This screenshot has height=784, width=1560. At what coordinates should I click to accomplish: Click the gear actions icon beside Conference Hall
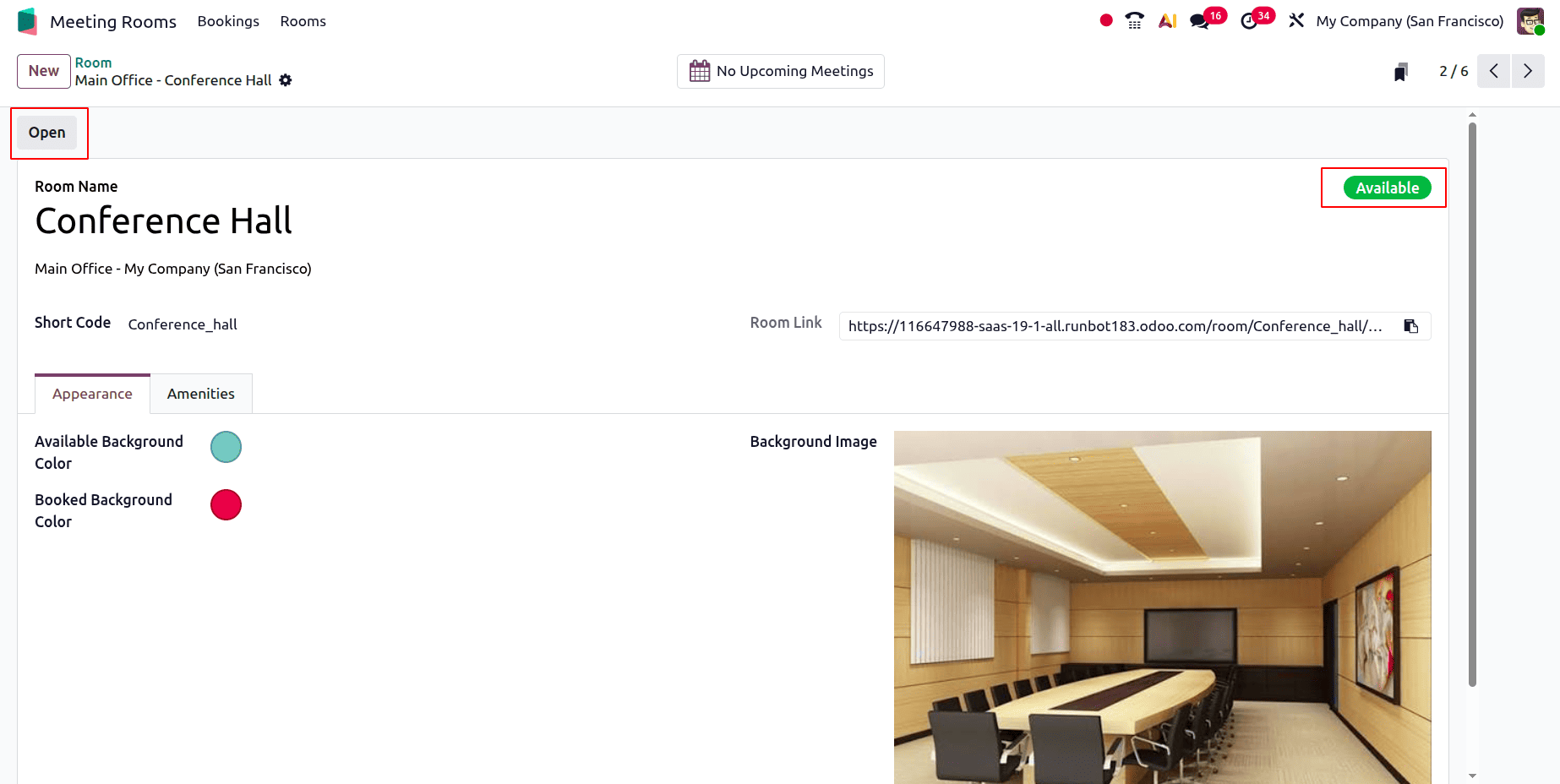point(286,80)
